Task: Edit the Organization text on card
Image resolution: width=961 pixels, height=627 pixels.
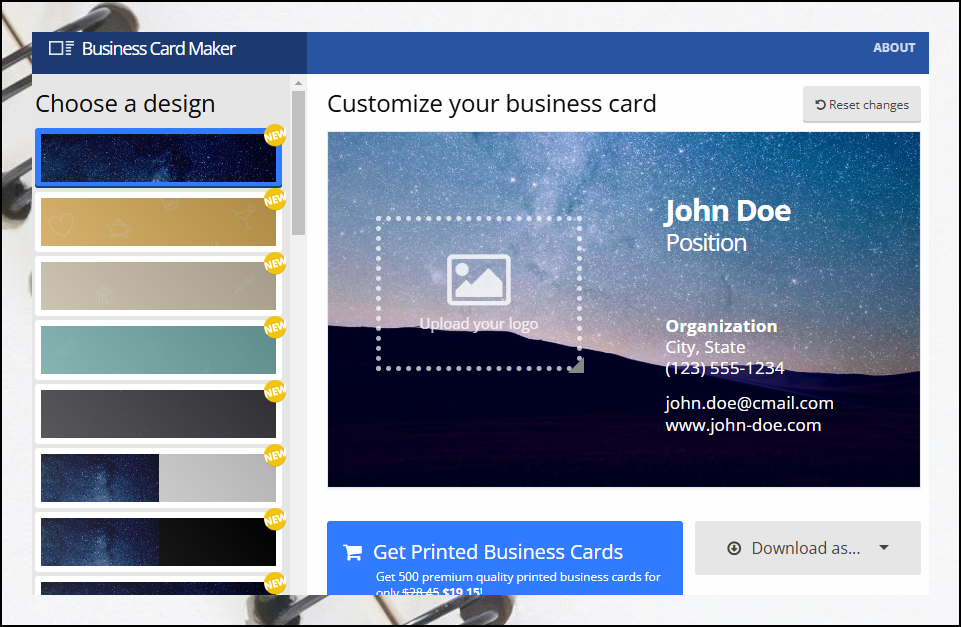Action: point(721,326)
